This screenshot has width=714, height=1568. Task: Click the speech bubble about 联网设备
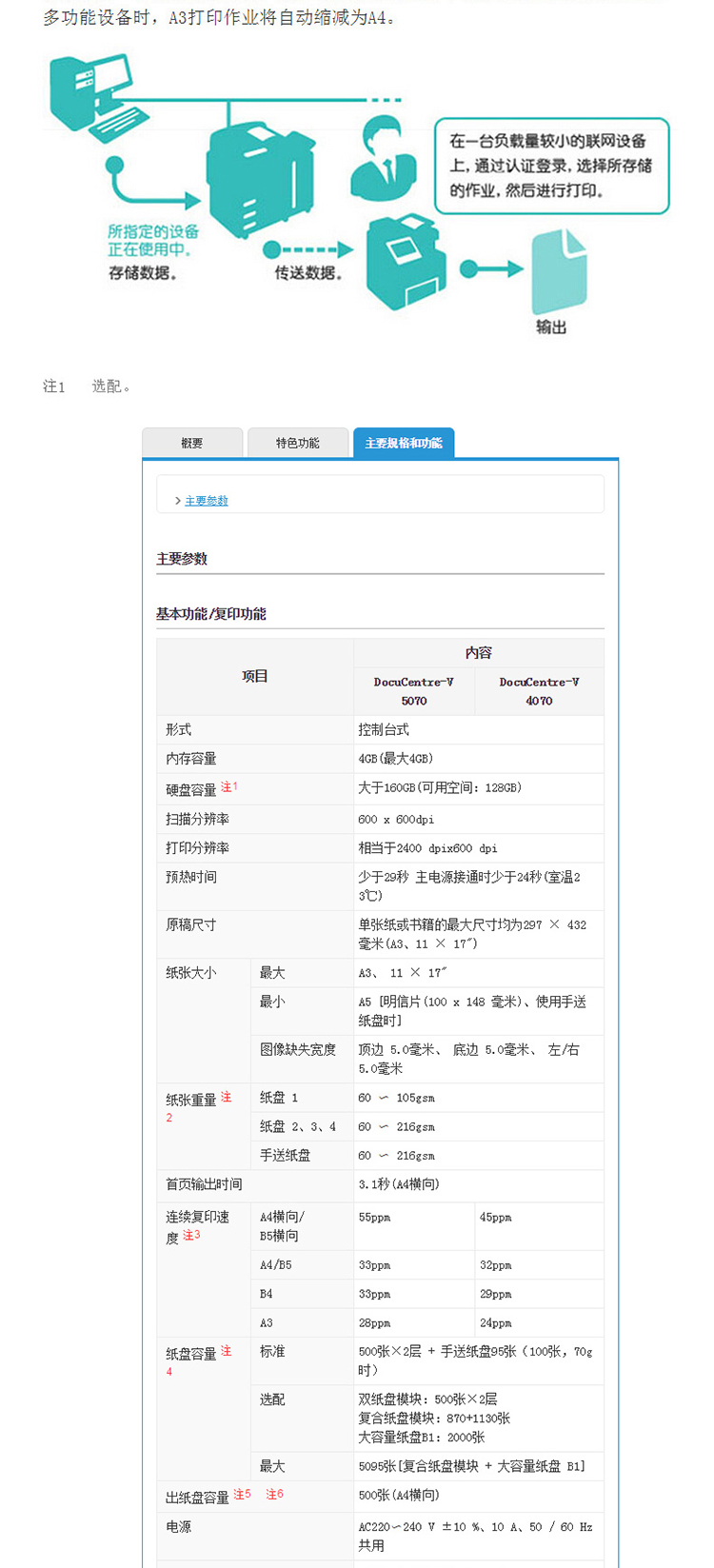click(x=551, y=166)
